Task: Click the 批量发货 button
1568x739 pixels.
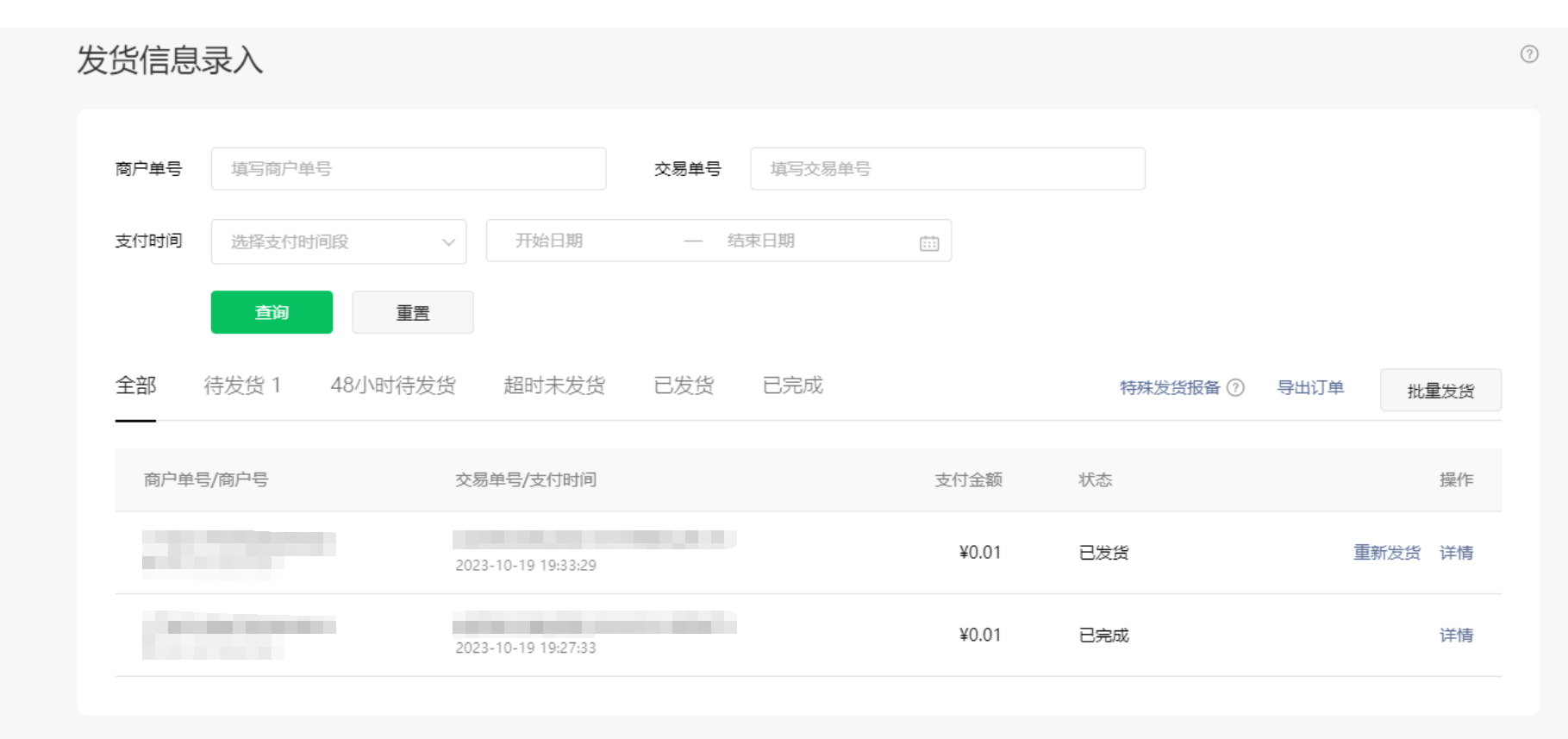Action: 1440,391
